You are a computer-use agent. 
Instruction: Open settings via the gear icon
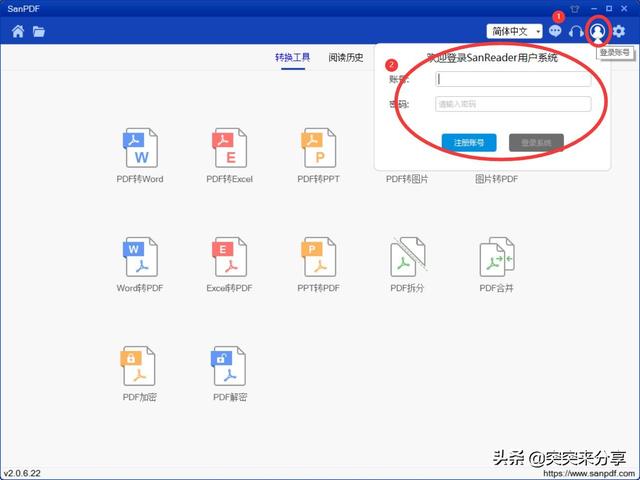tap(619, 31)
